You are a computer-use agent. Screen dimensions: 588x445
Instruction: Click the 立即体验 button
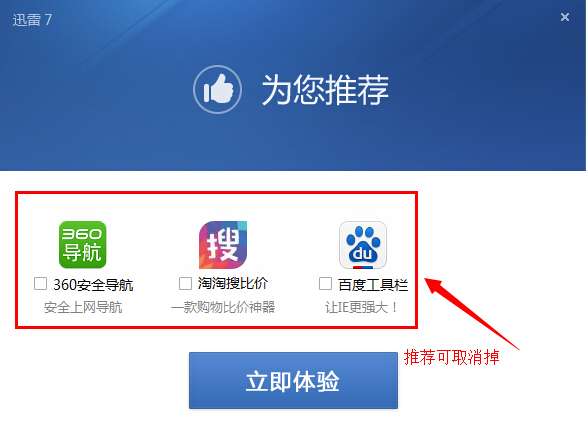click(x=293, y=380)
